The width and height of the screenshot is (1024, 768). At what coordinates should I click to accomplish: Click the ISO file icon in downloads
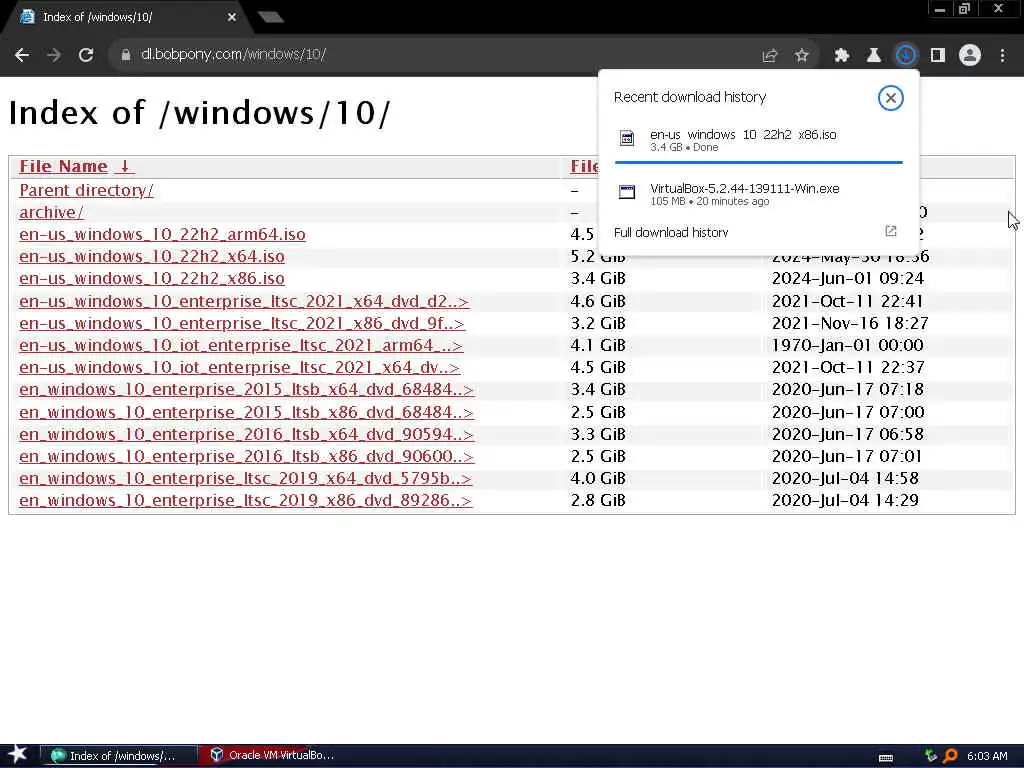pos(627,138)
